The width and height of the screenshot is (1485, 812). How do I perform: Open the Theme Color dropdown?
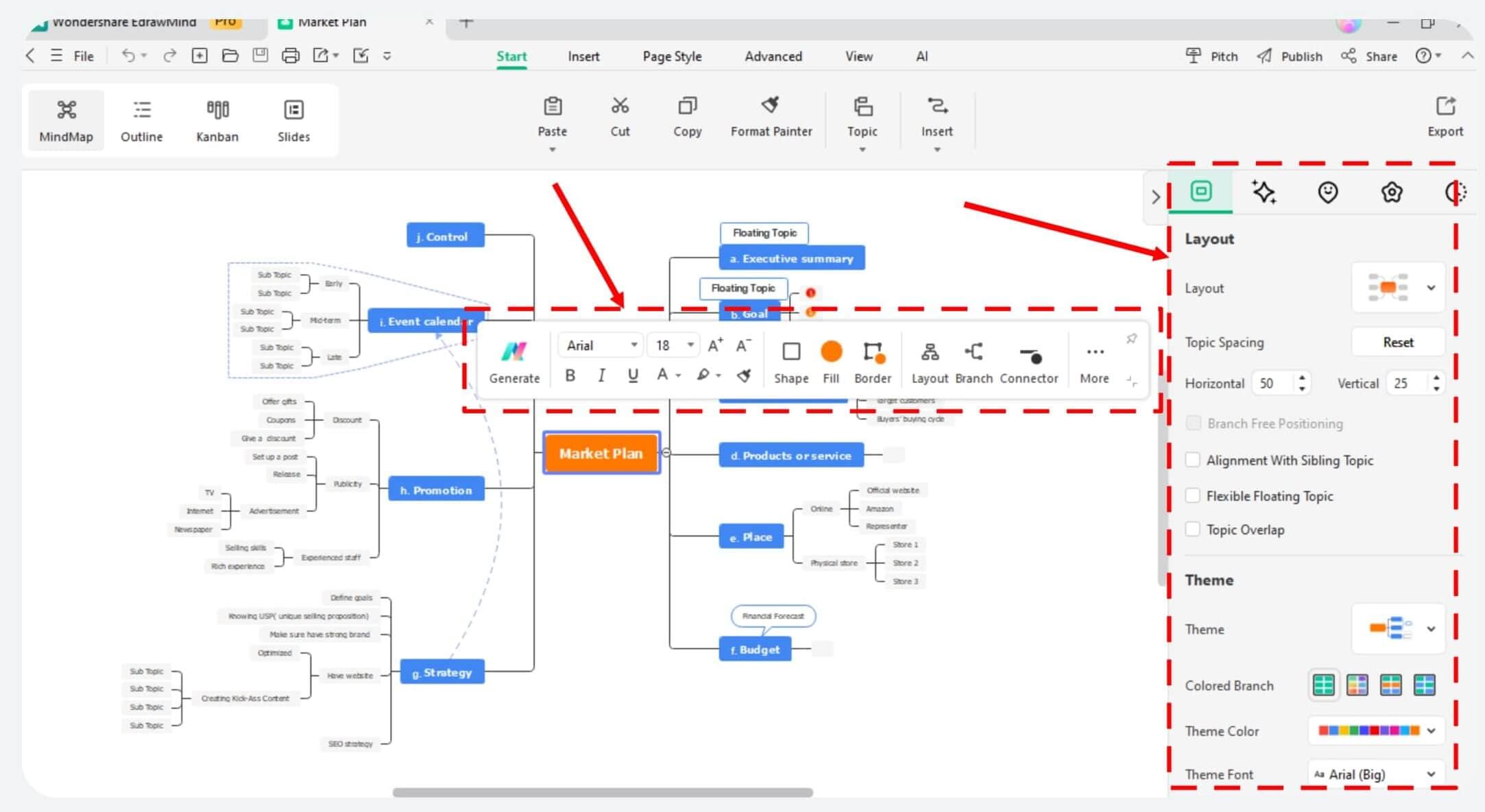coord(1432,730)
